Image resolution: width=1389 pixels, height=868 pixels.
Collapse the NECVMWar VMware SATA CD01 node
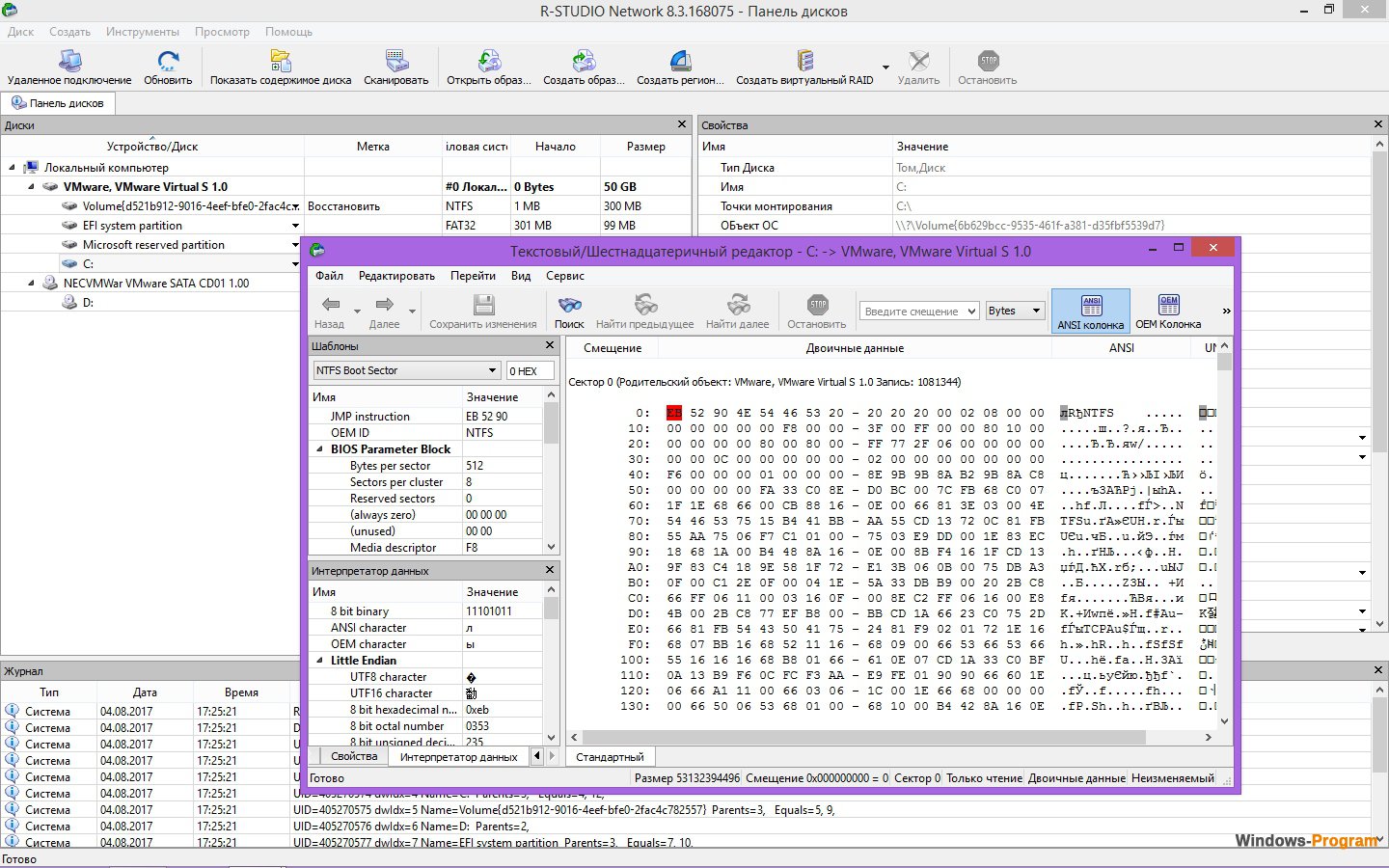coord(31,284)
